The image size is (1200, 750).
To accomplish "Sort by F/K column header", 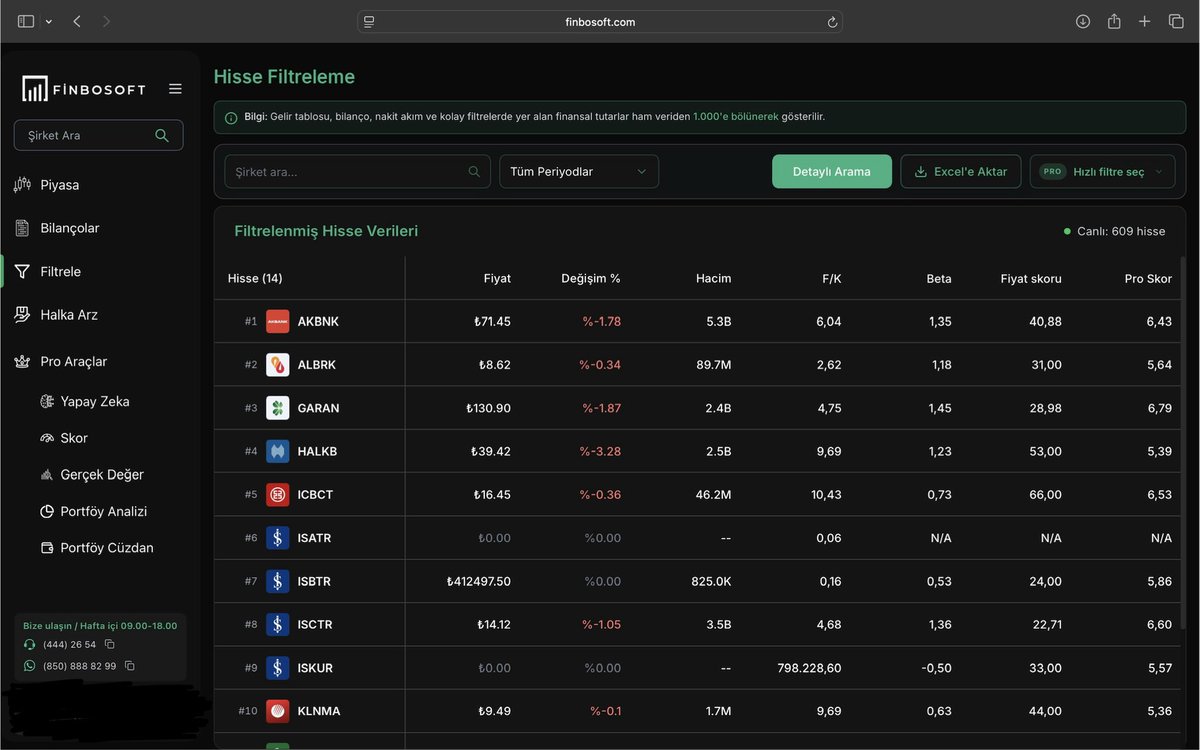I will pos(831,278).
